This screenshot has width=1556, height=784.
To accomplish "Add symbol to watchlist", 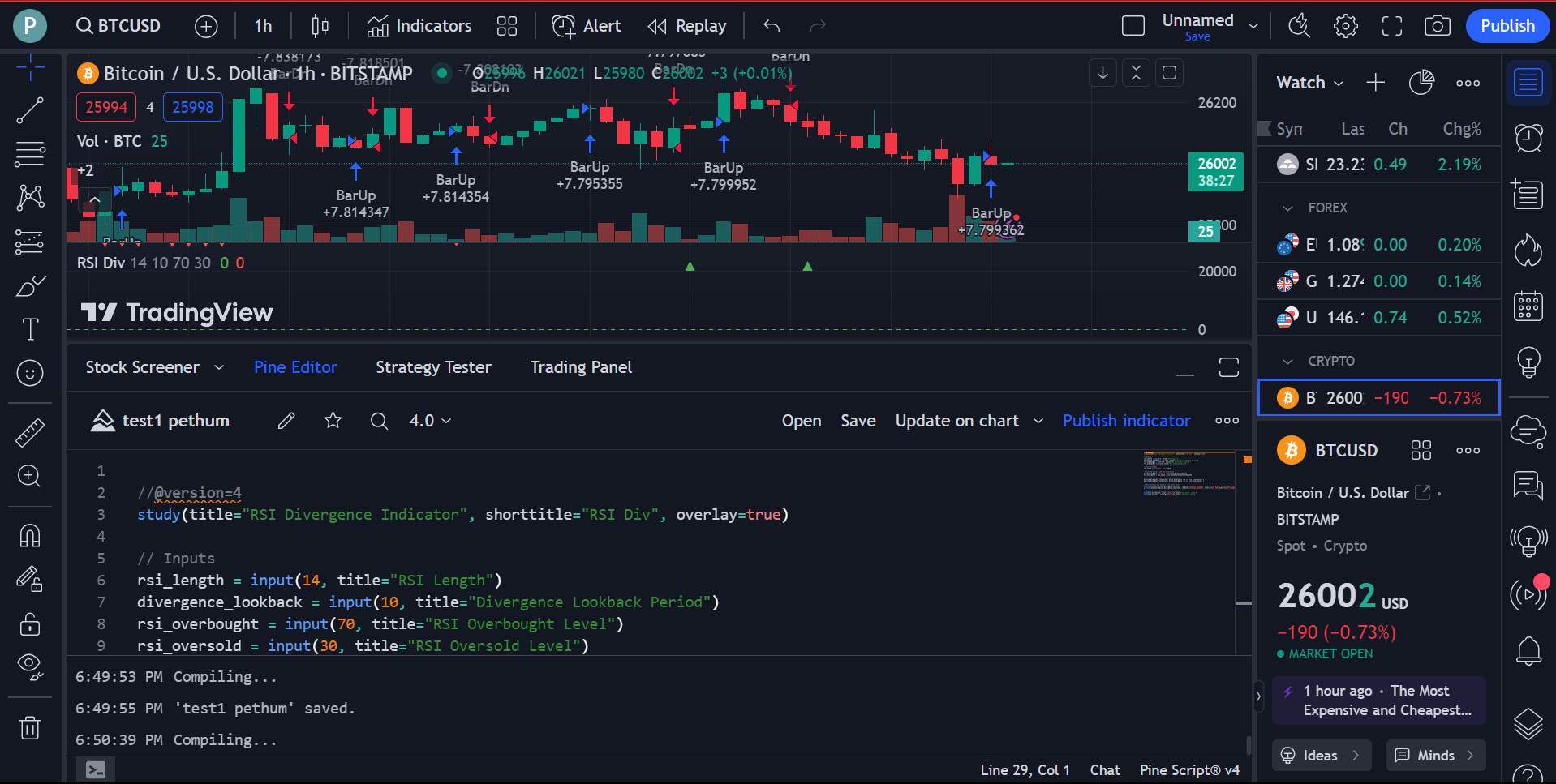I will coord(1375,83).
